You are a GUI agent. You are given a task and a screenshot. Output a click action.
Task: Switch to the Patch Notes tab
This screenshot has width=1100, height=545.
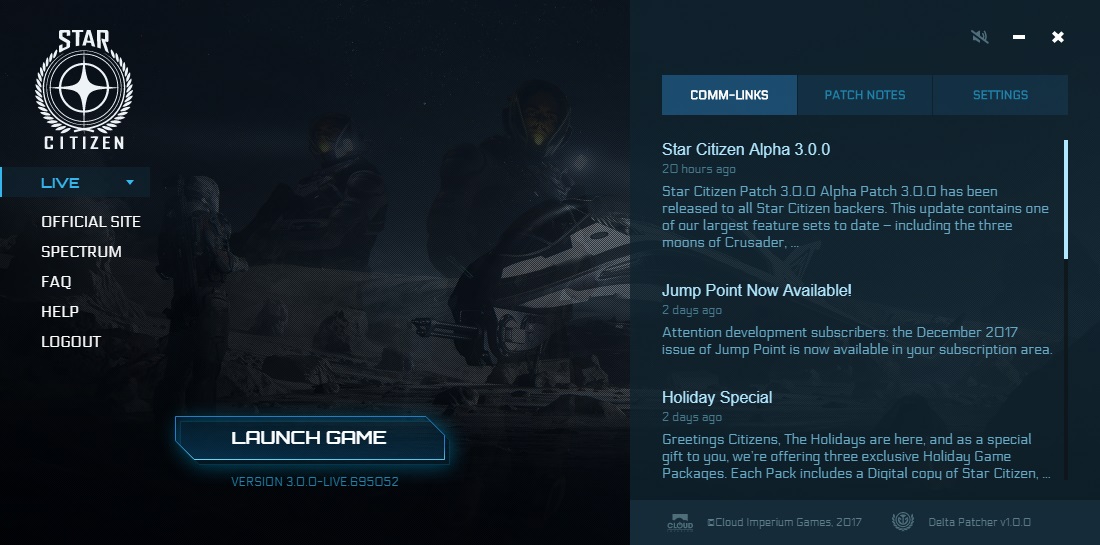point(864,95)
